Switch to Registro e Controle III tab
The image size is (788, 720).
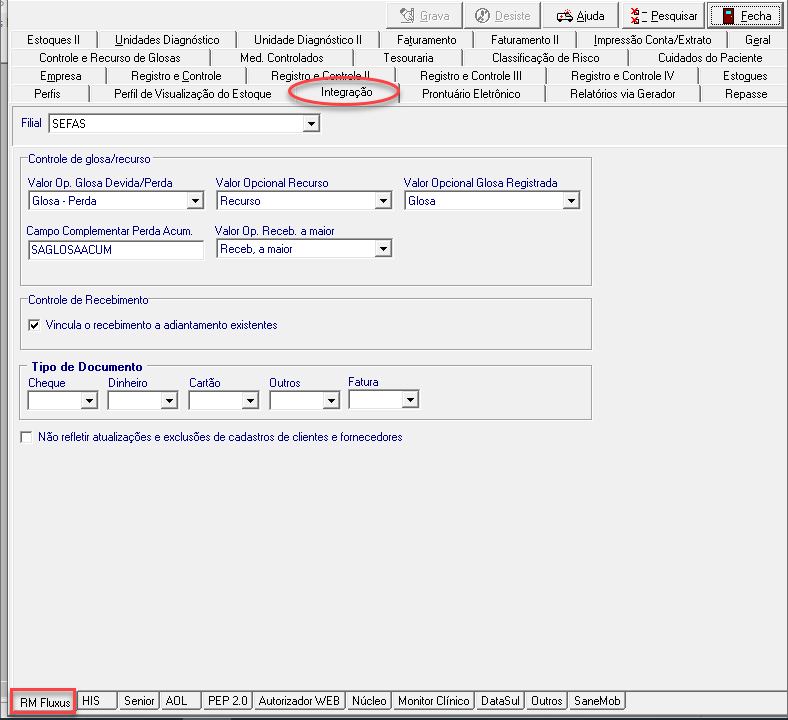coord(470,76)
